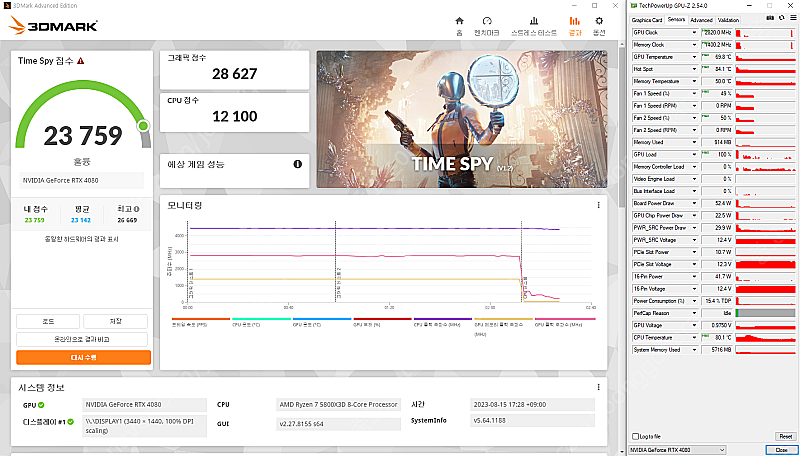Screen dimensions: 800x456
Task: Toggle the CPU clock purple legend line
Action: tap(442, 319)
